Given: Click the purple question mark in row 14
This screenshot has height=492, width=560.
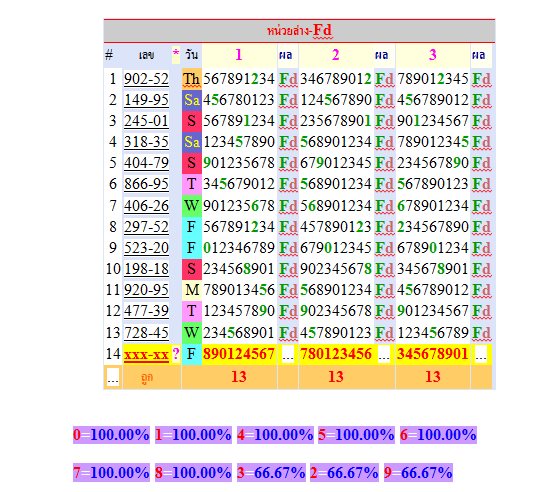Looking at the screenshot, I should point(176,354).
